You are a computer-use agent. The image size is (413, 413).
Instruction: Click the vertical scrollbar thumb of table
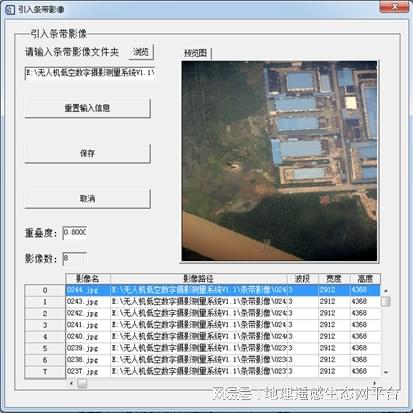(386, 301)
